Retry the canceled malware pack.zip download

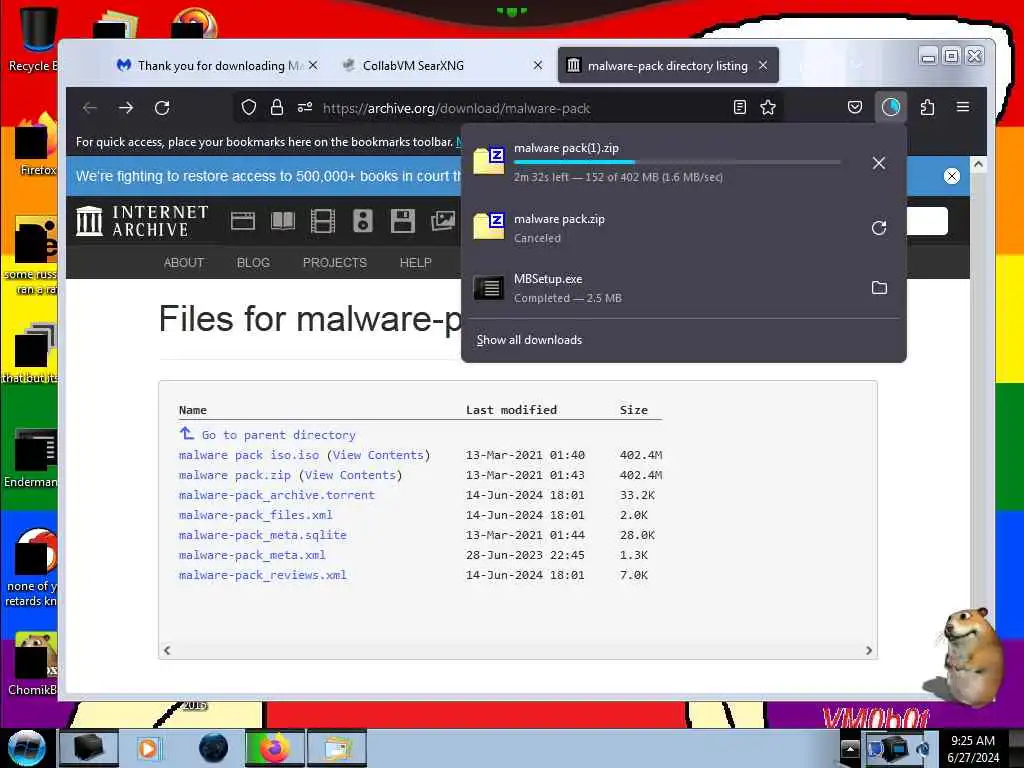point(879,228)
